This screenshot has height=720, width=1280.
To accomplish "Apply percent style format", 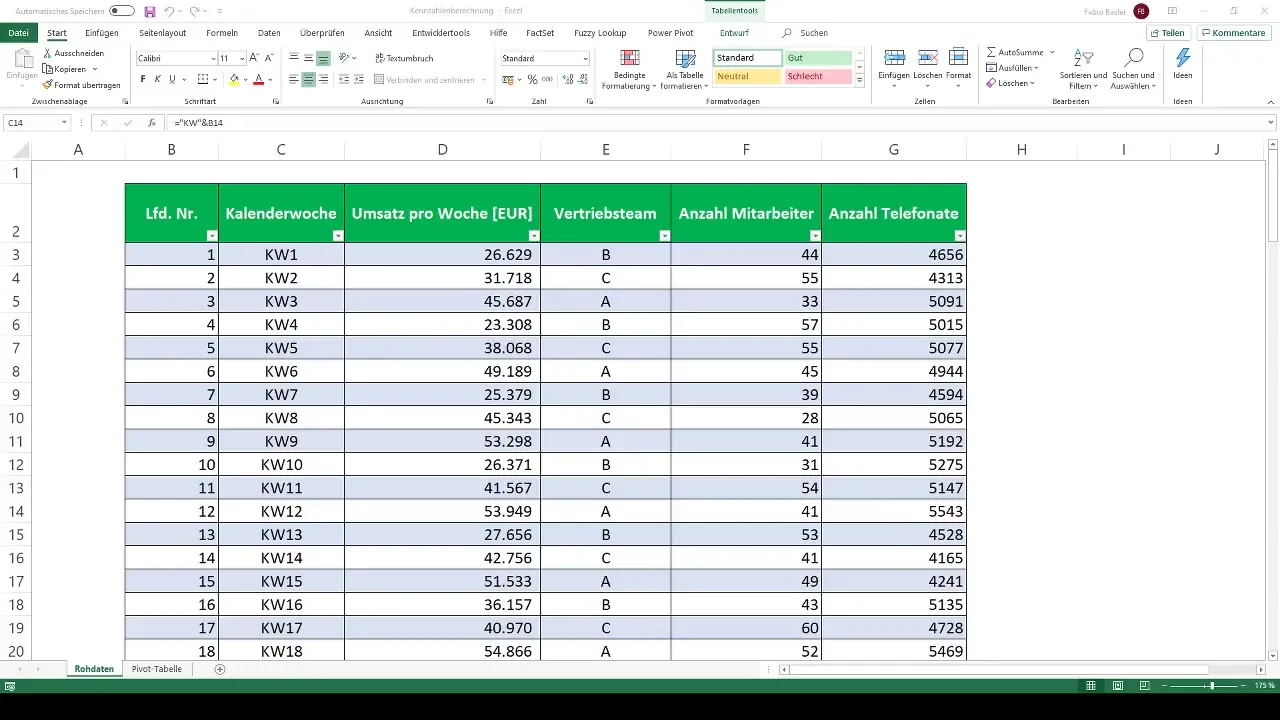I will point(532,79).
